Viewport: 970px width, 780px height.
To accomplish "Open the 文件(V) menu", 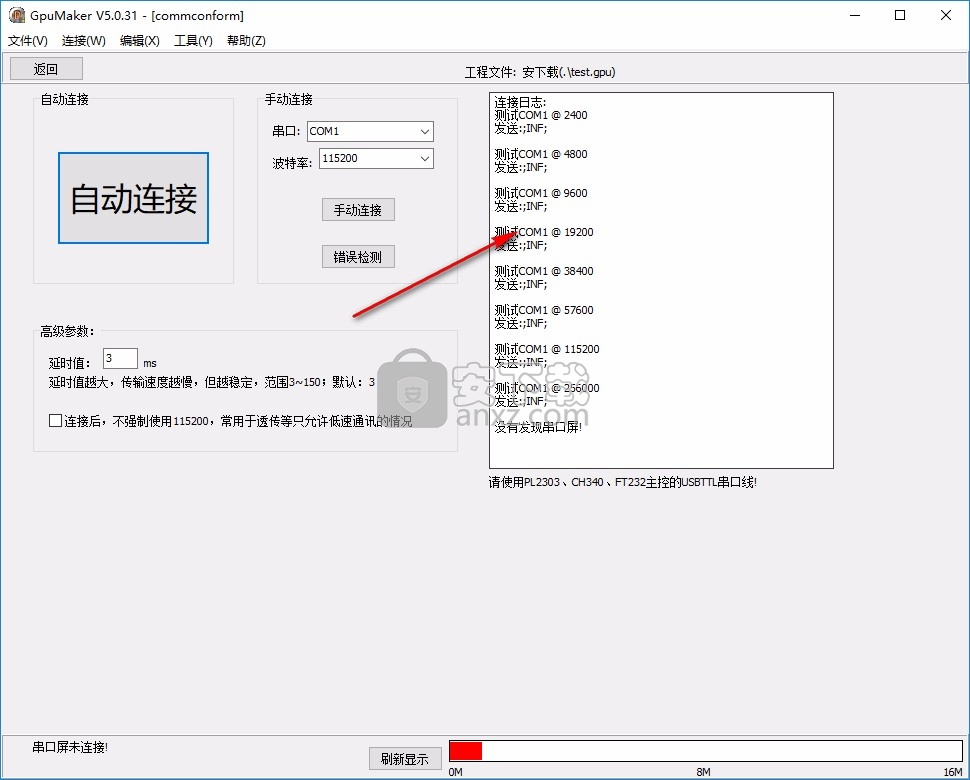I will 27,41.
